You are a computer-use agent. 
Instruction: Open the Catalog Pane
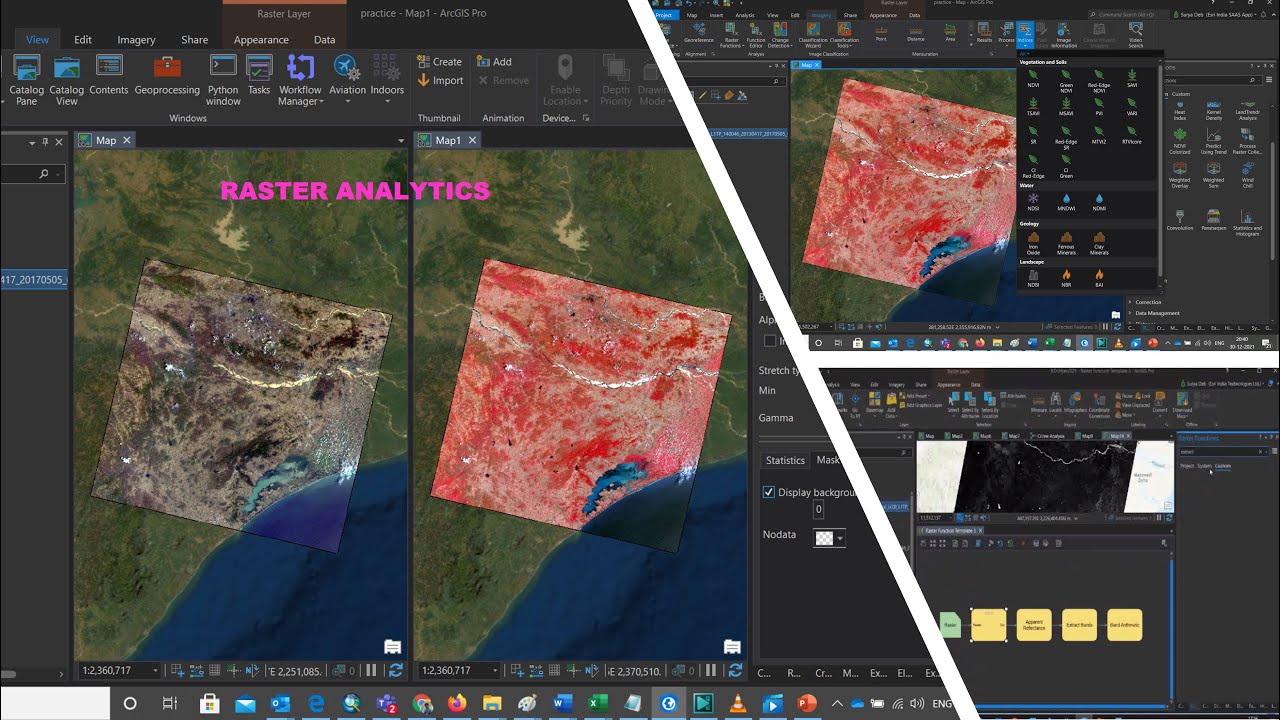tap(27, 80)
